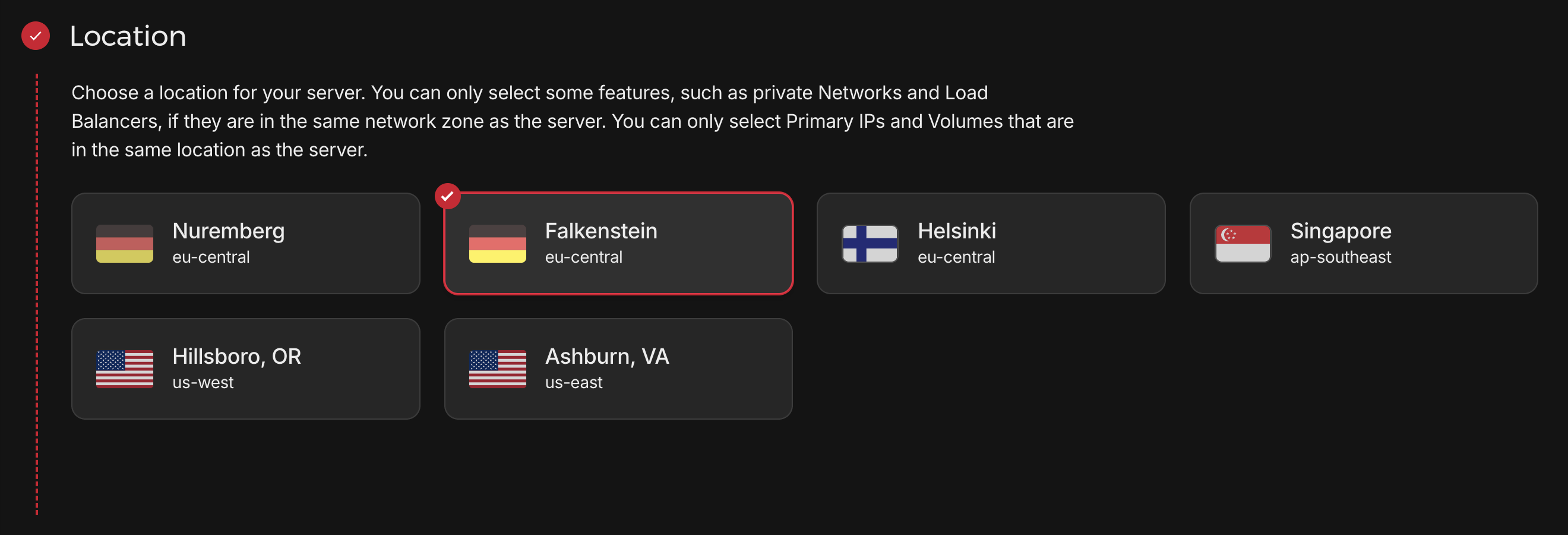
Task: Click the Finnish flag icon for Helsinki
Action: coord(870,244)
